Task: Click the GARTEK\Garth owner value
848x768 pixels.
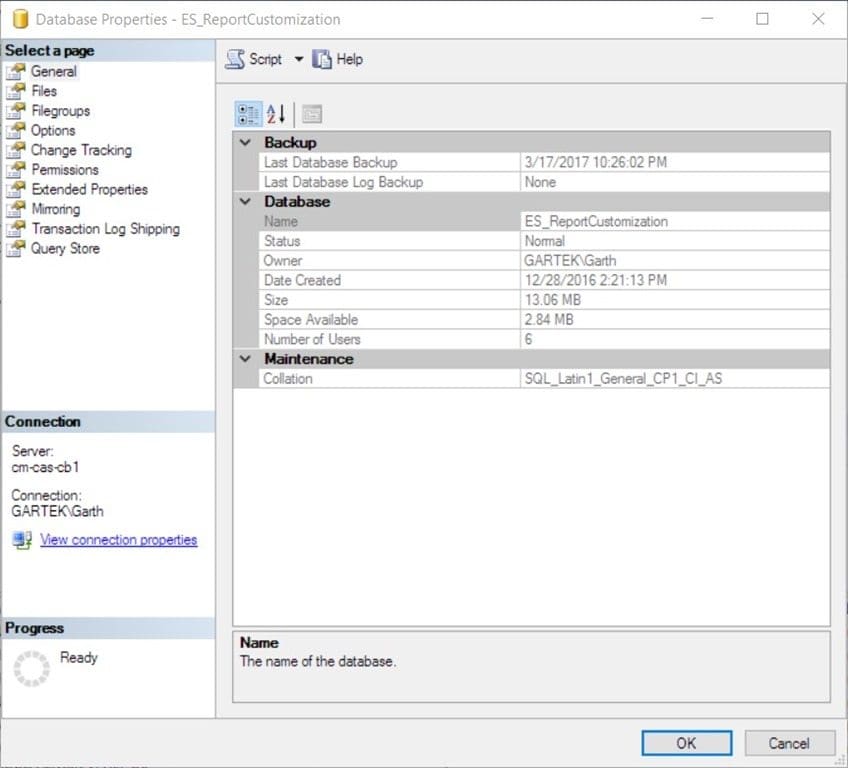Action: pyautogui.click(x=570, y=261)
